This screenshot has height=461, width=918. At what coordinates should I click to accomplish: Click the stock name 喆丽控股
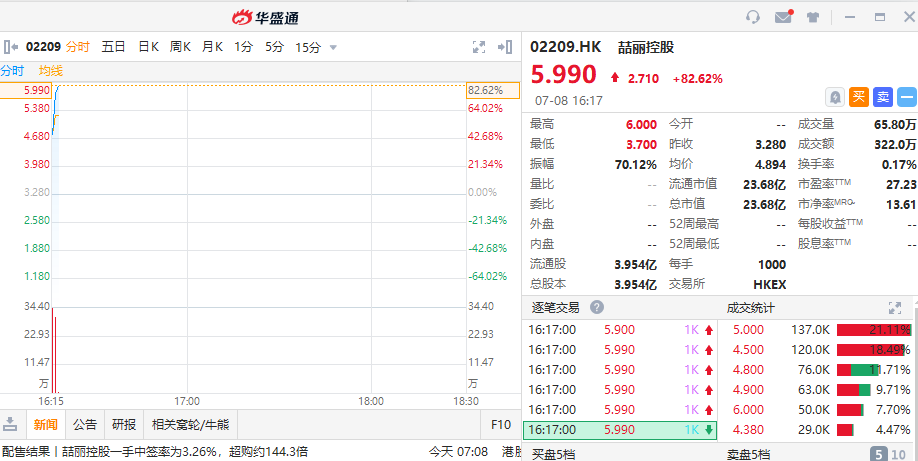tap(646, 47)
